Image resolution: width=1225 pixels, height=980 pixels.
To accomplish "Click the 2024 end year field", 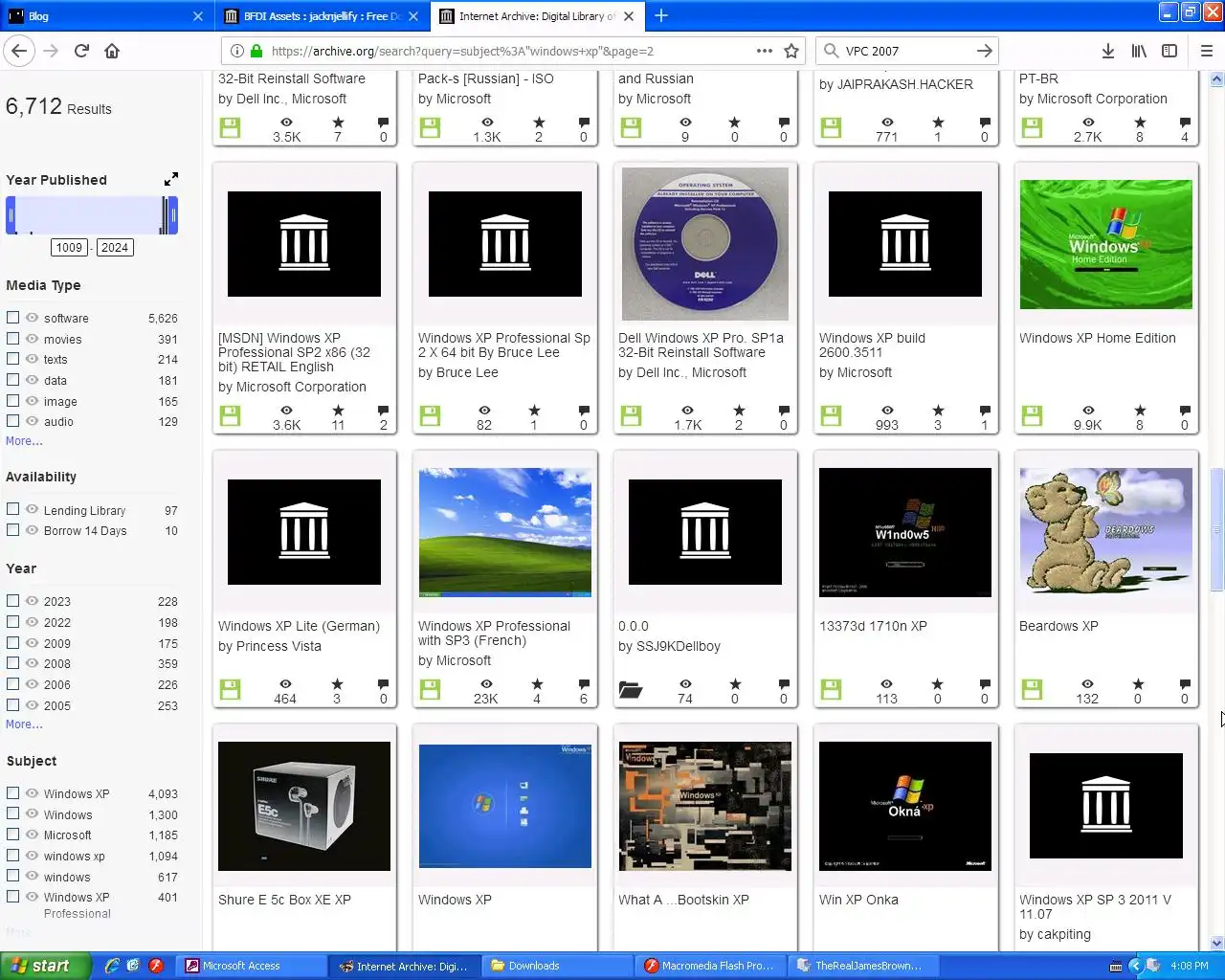I will (115, 248).
